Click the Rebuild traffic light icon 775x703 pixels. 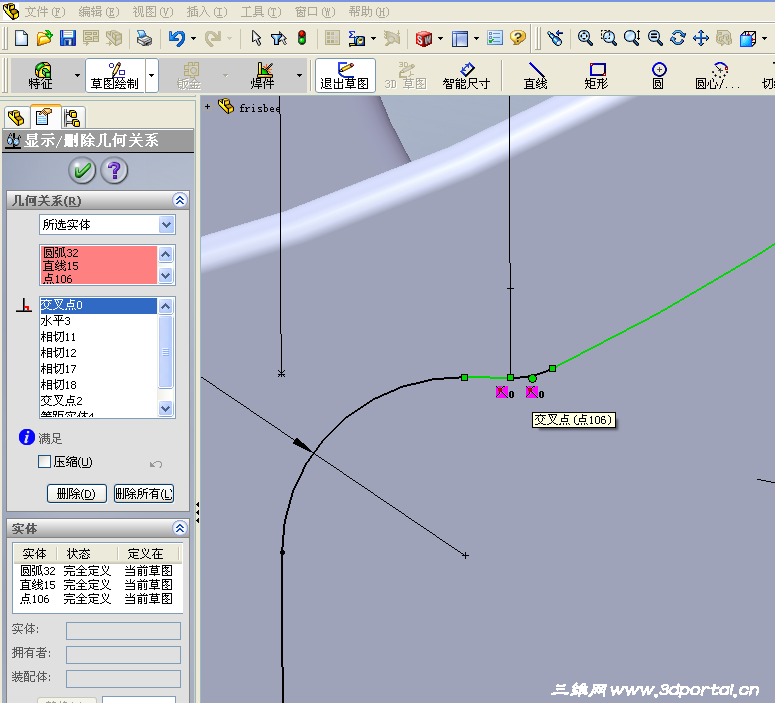click(301, 38)
